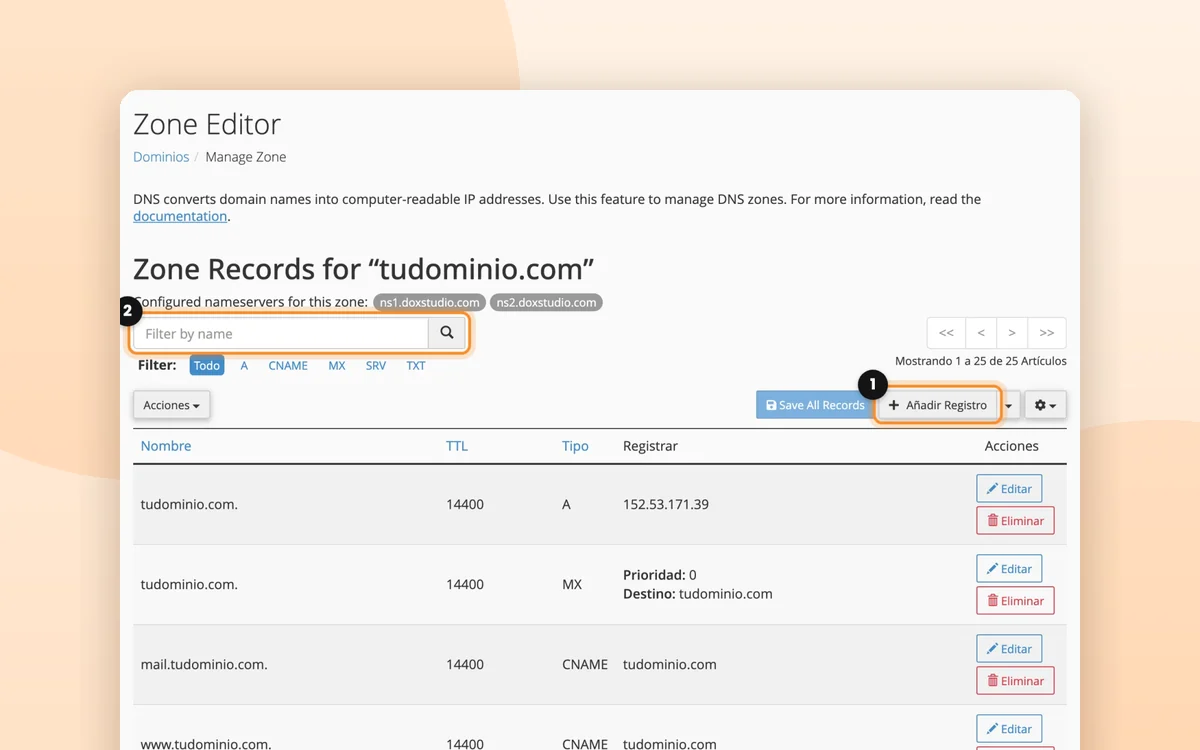The width and height of the screenshot is (1200, 750).
Task: Sort records by Tipo column
Action: pyautogui.click(x=575, y=446)
